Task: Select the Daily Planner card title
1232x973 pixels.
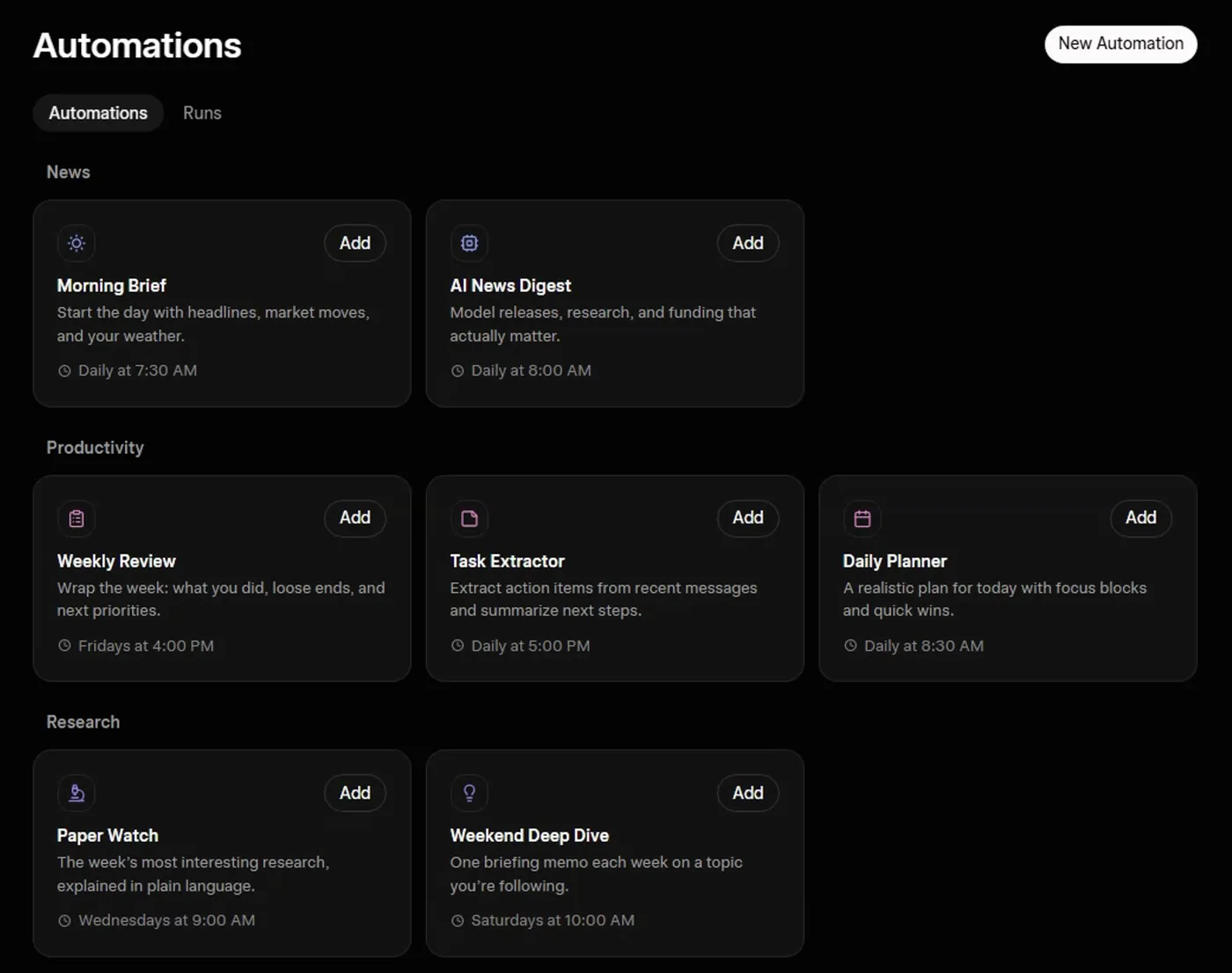Action: [895, 561]
